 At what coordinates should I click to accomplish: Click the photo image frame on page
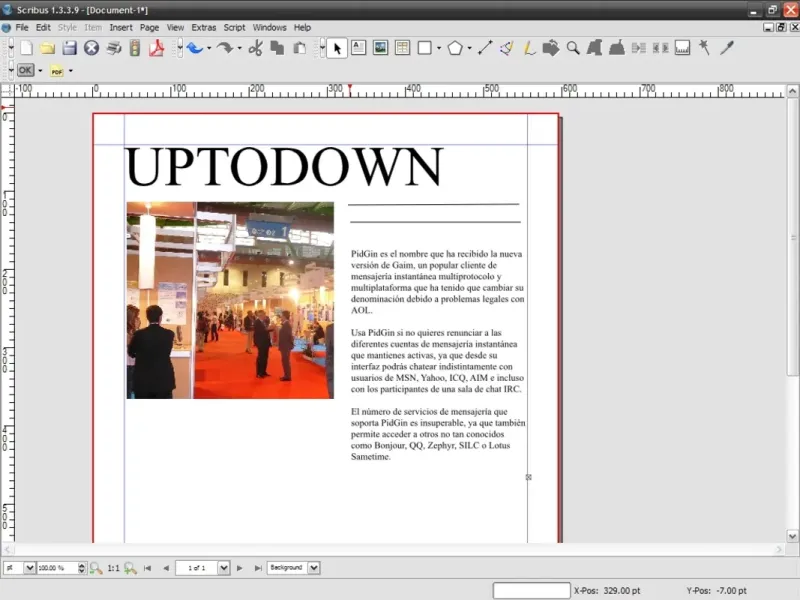click(x=230, y=300)
